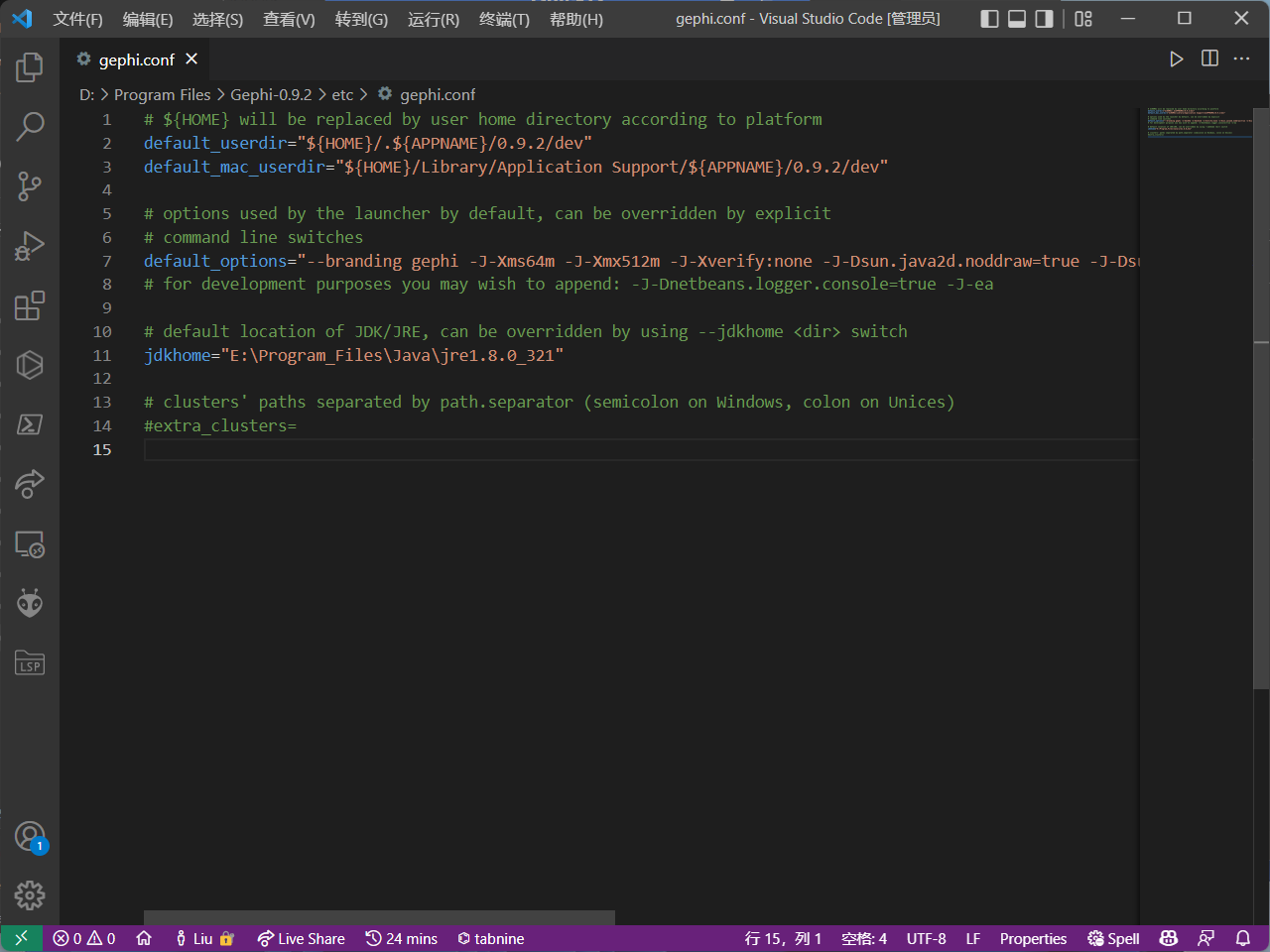This screenshot has height=952, width=1270.
Task: Open the terminal-style panel icon in activity bar
Action: [x=30, y=424]
